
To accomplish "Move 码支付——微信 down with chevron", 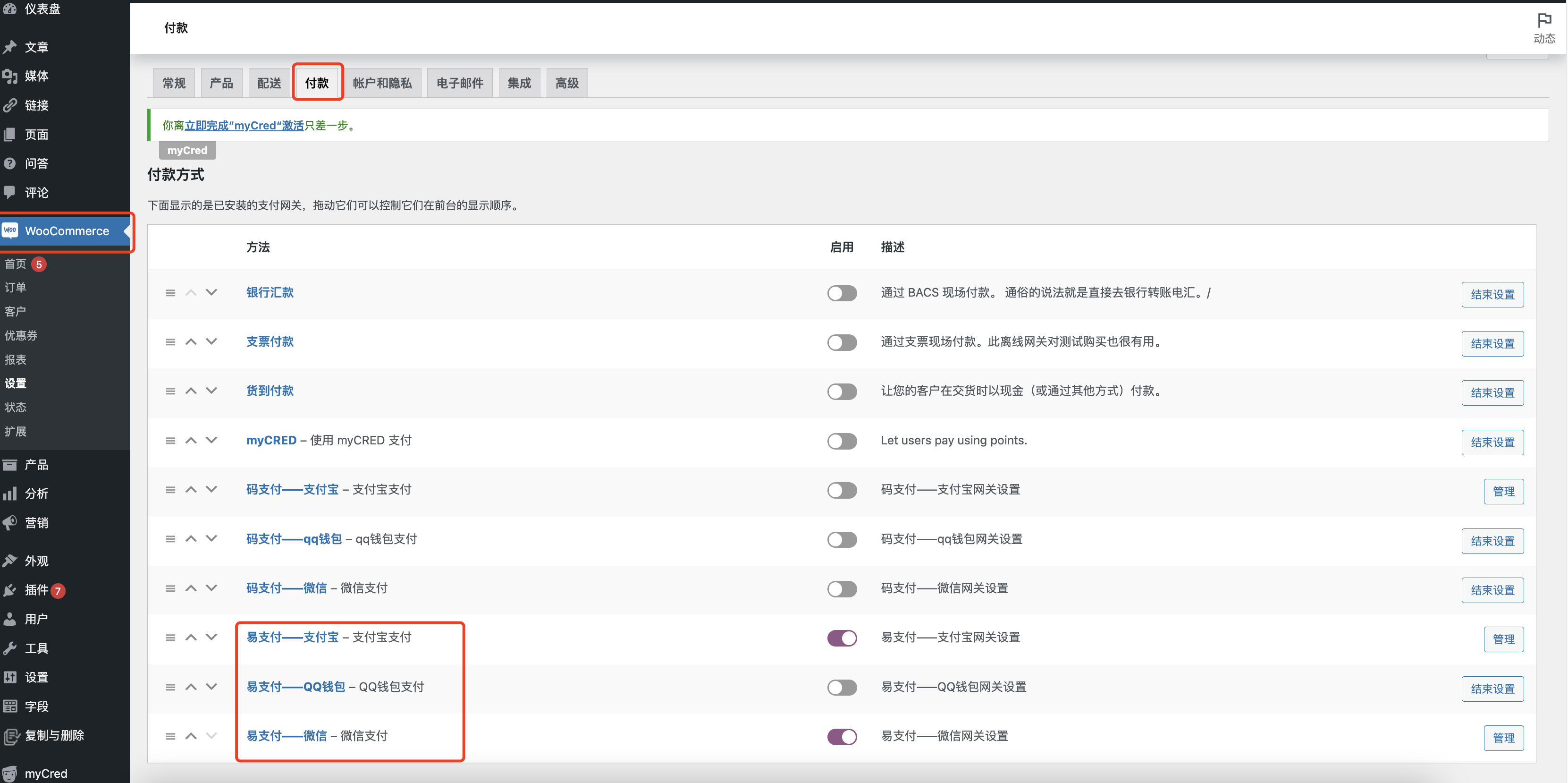I will [211, 588].
